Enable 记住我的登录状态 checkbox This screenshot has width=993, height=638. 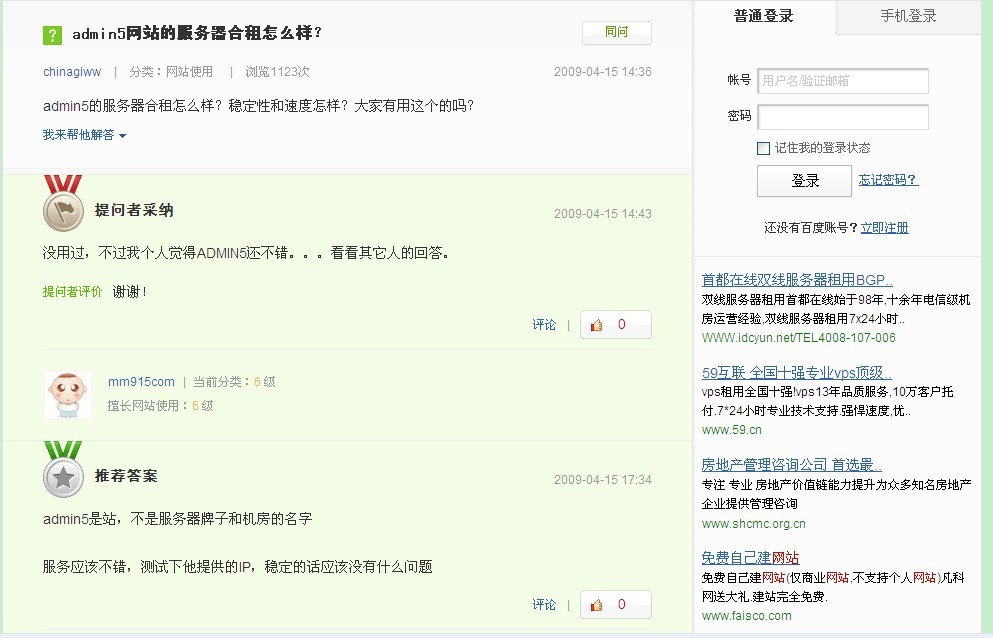[764, 148]
